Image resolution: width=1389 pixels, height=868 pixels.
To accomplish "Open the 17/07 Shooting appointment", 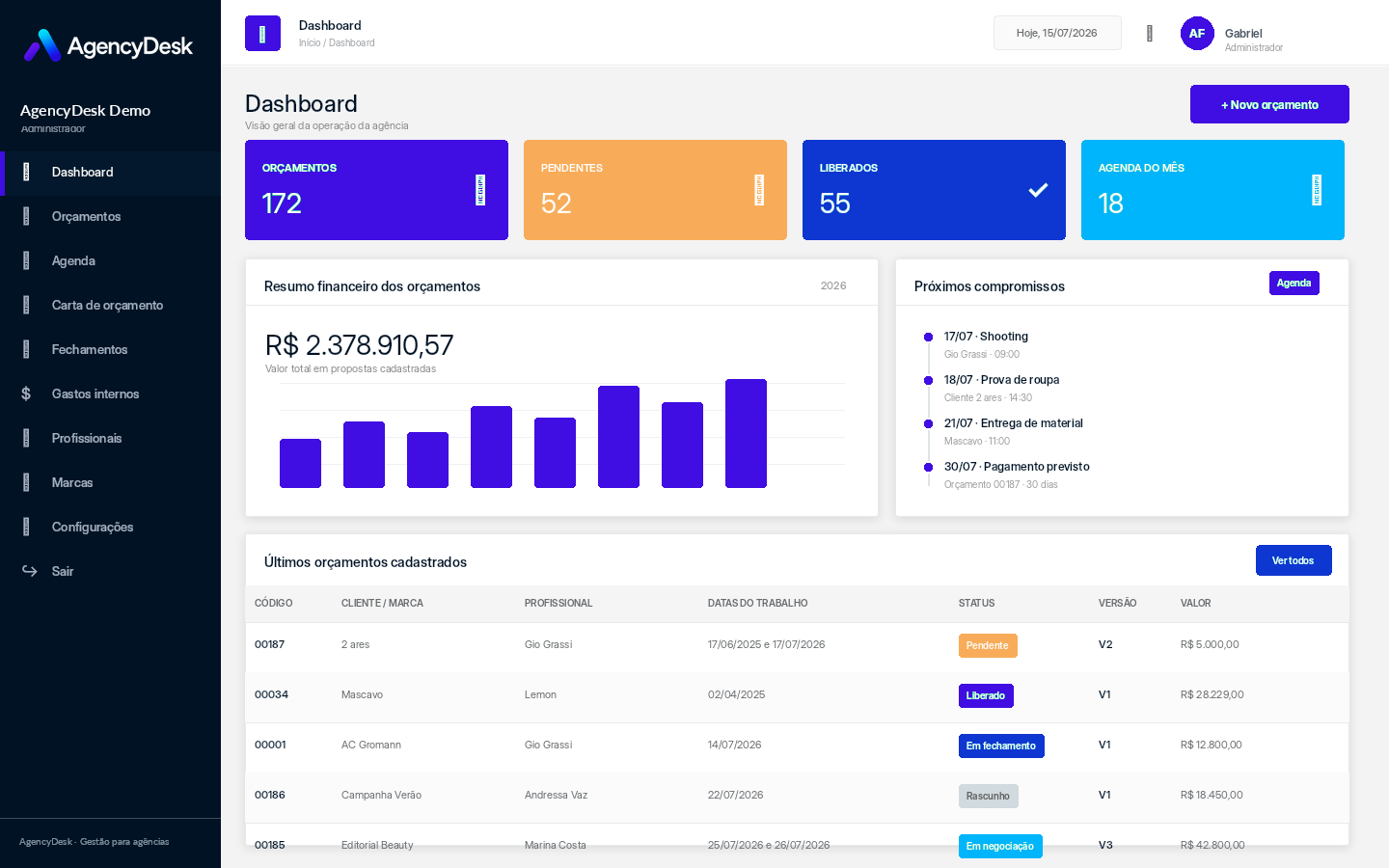I will [986, 337].
